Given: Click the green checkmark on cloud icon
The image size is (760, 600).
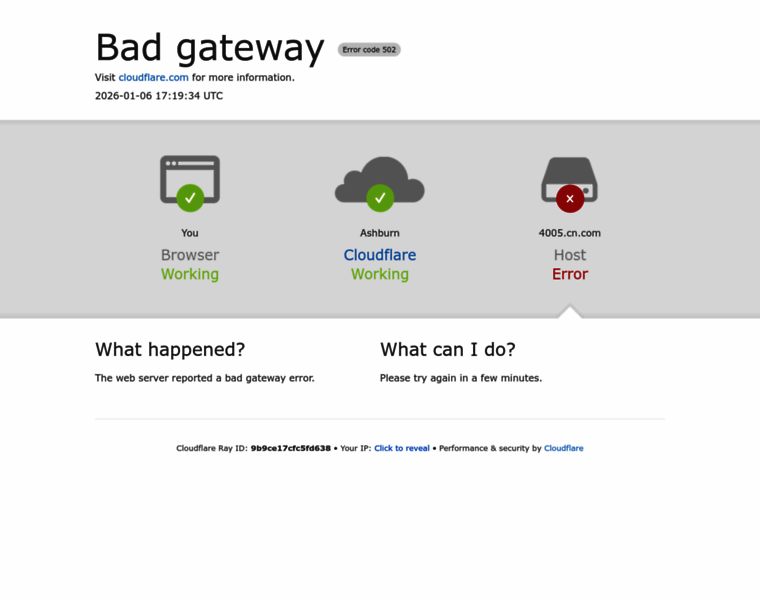Looking at the screenshot, I should [x=380, y=198].
